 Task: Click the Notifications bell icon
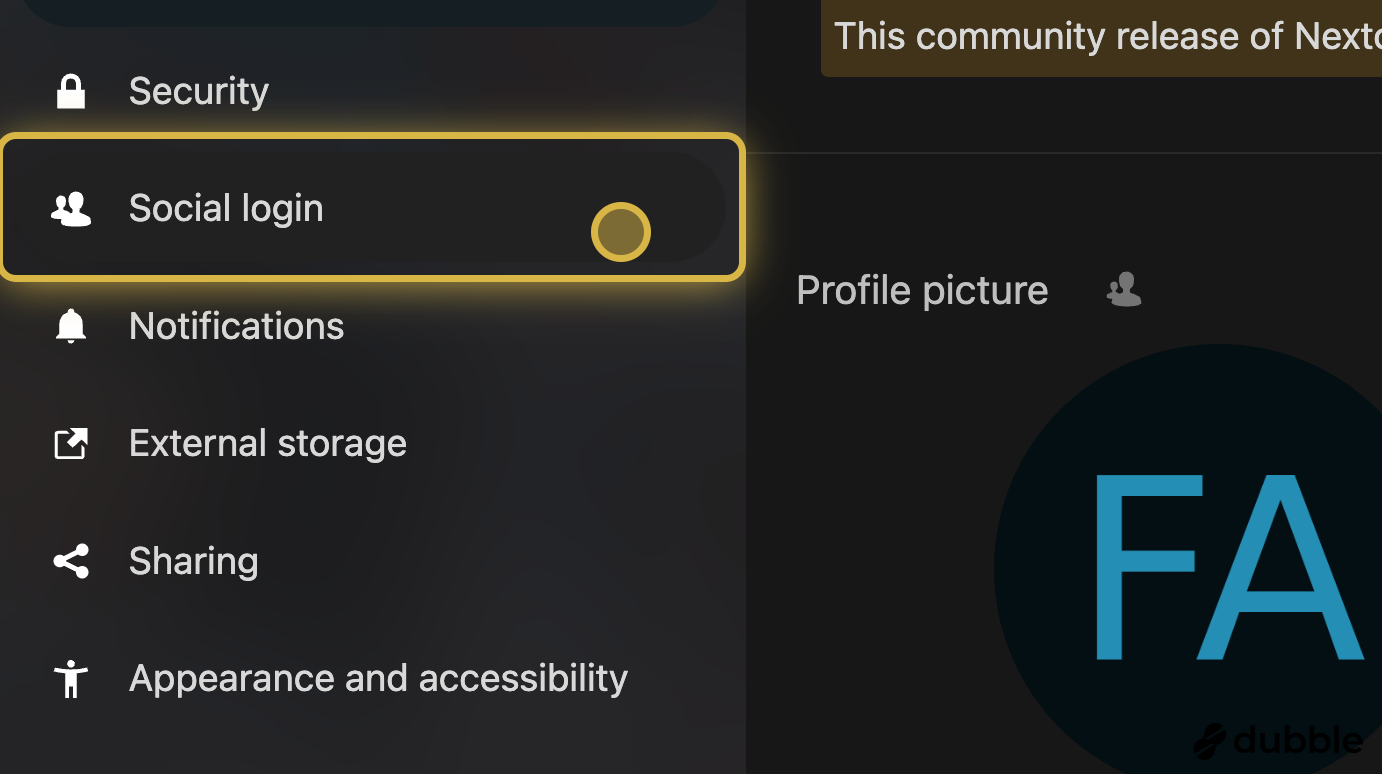click(x=70, y=326)
